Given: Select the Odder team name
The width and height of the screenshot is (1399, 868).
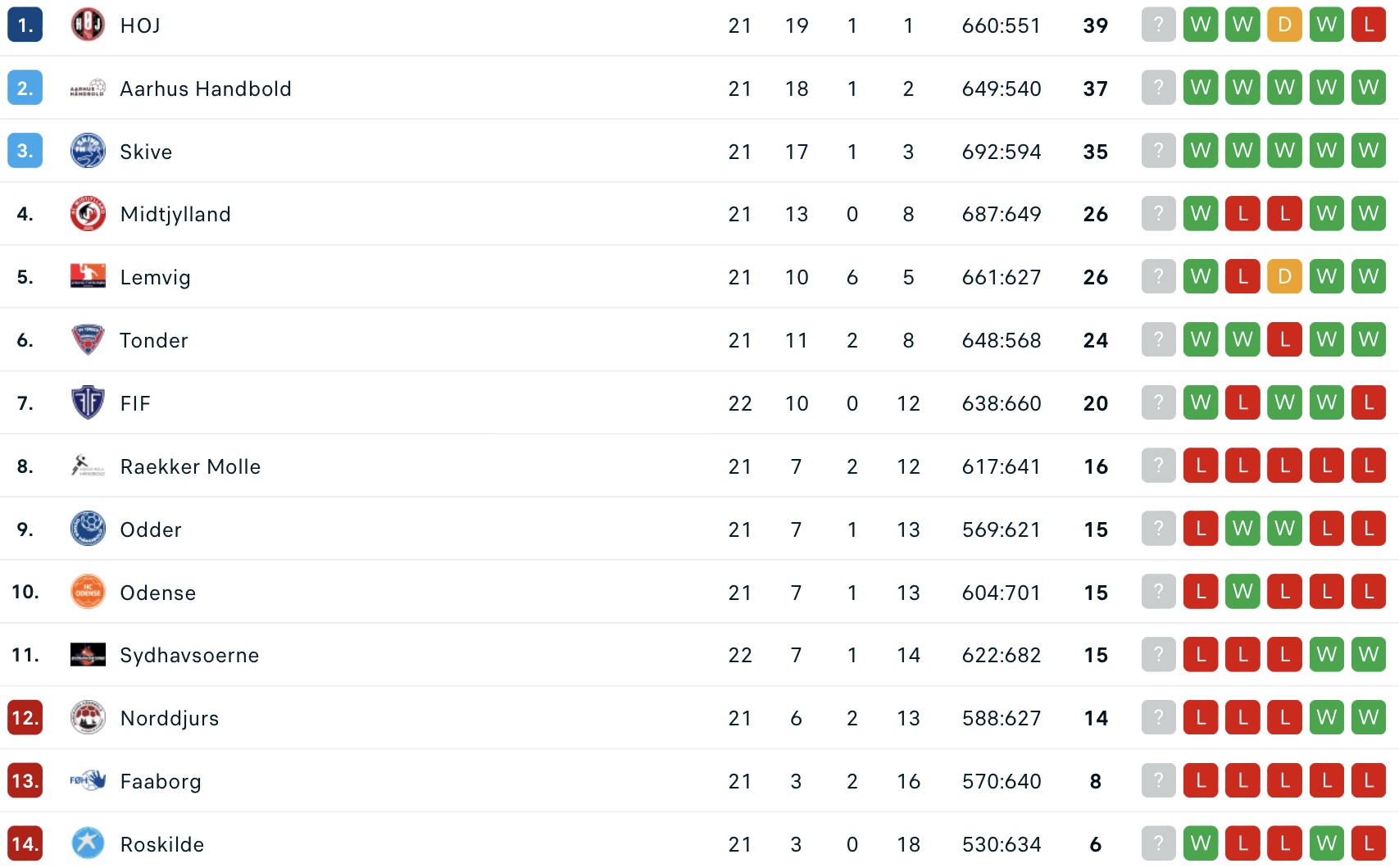Looking at the screenshot, I should [x=151, y=529].
